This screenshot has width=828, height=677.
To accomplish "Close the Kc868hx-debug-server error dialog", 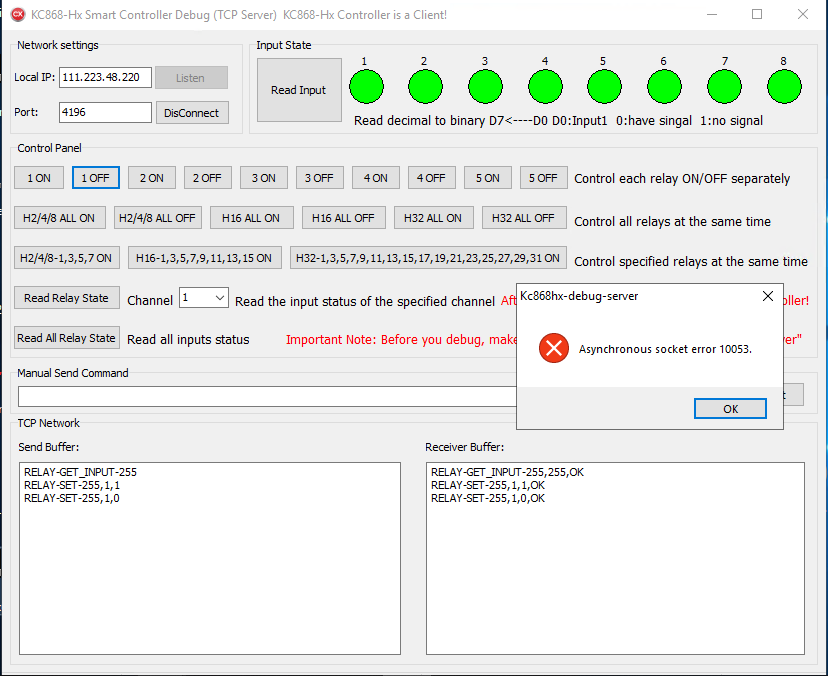I will pyautogui.click(x=768, y=296).
